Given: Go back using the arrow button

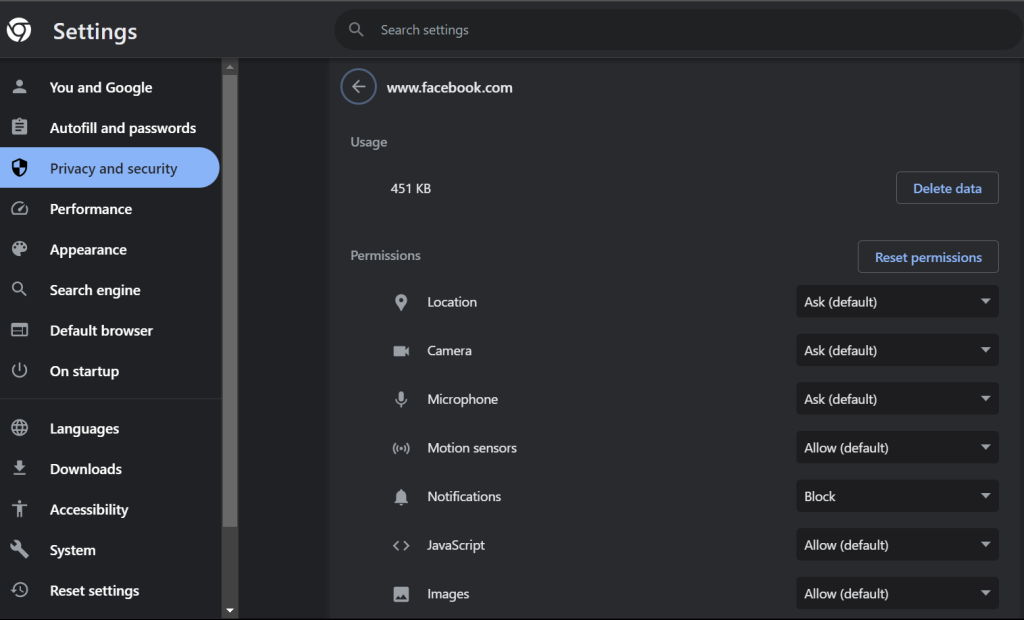Looking at the screenshot, I should 359,87.
